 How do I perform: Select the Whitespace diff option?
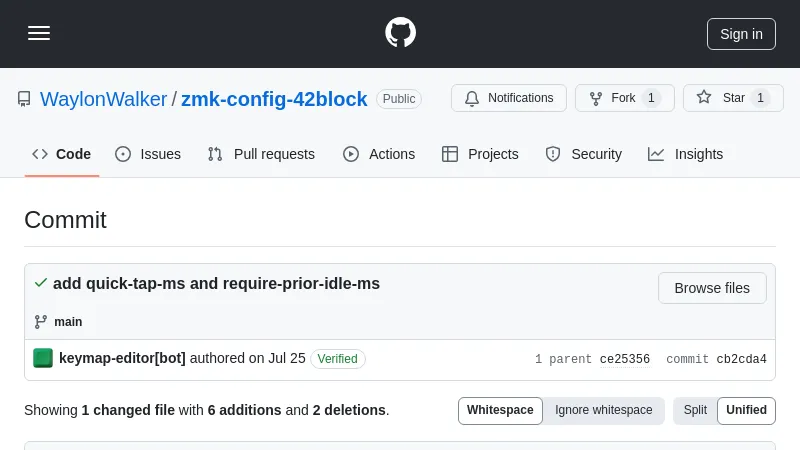pos(500,410)
